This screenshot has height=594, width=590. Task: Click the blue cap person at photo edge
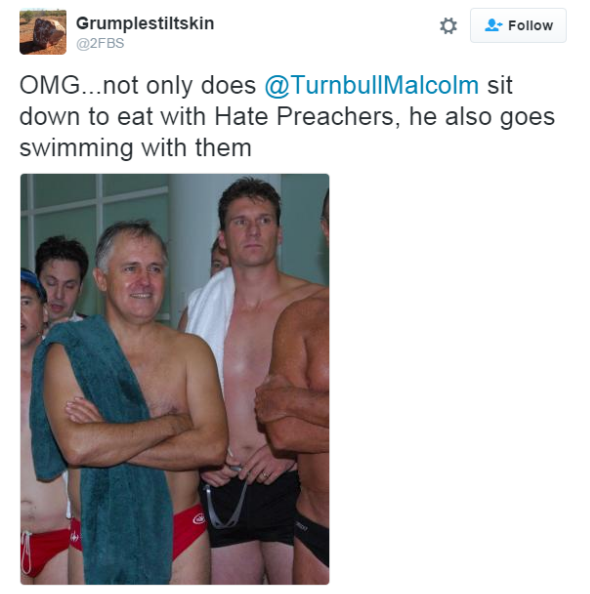(x=32, y=307)
